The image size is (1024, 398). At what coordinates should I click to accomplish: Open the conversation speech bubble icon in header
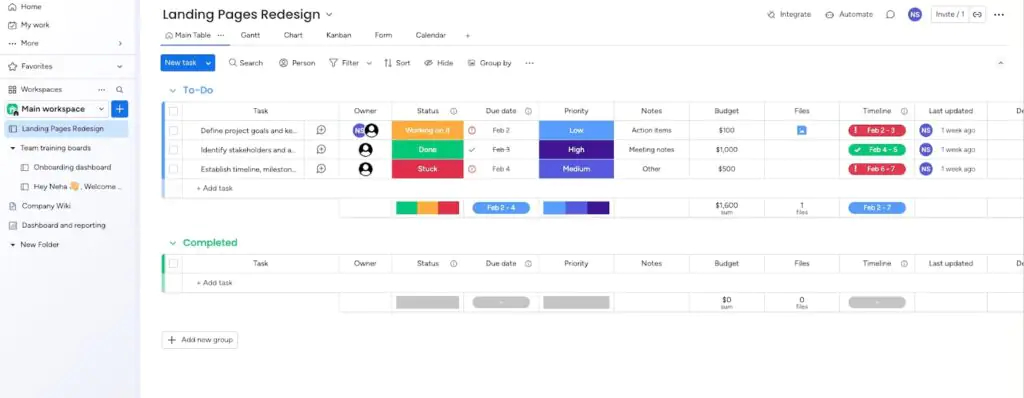click(x=890, y=14)
